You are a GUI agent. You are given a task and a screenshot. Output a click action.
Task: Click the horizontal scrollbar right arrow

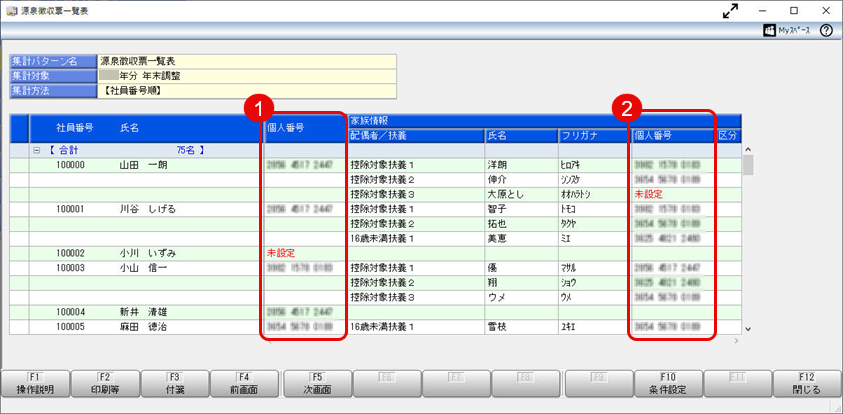point(737,340)
